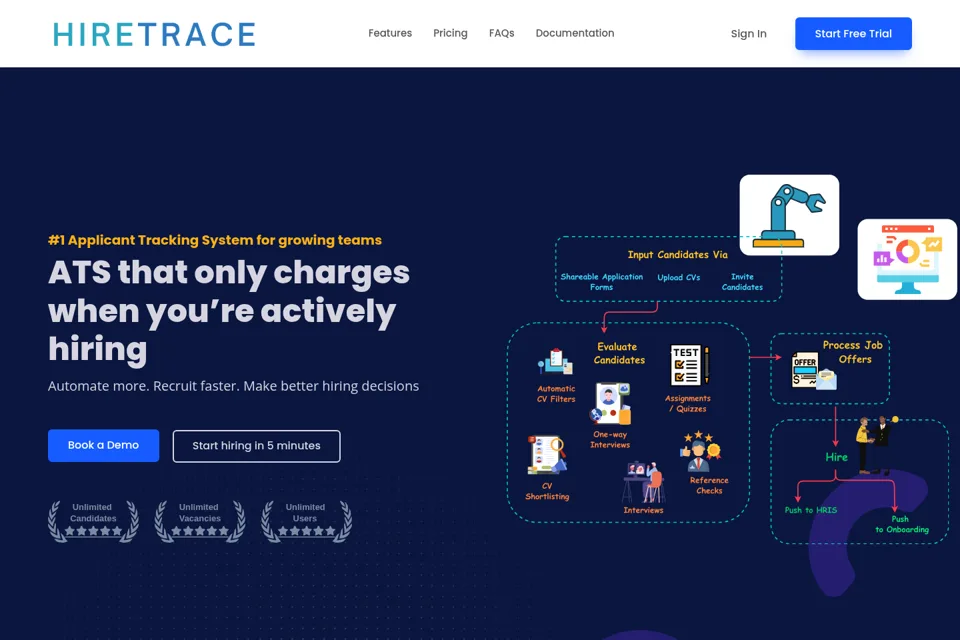Click the 'CV Shortlisting' label

click(x=547, y=491)
